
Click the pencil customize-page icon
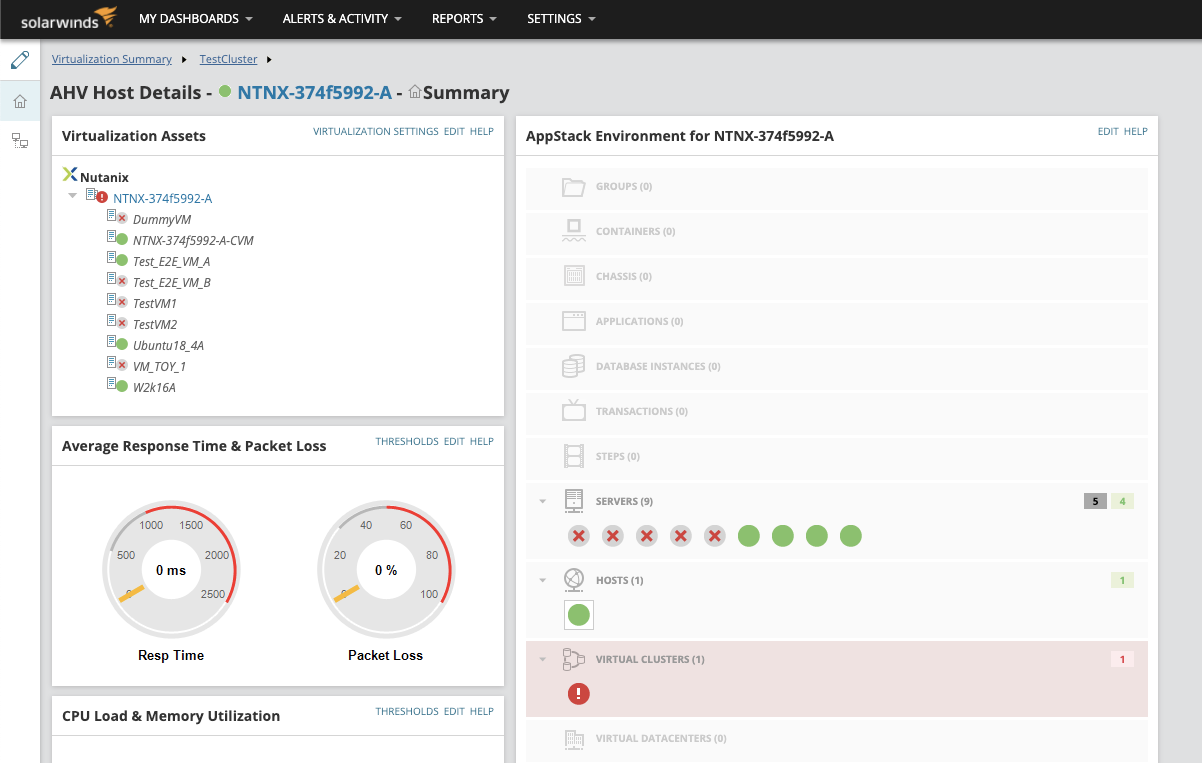coord(20,60)
